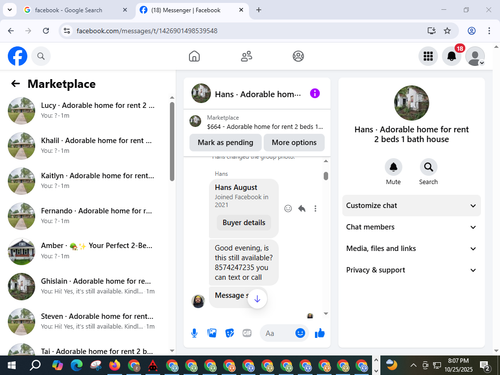500x375 pixels.
Task: Open the nine-dot Menu grid
Action: click(x=428, y=56)
